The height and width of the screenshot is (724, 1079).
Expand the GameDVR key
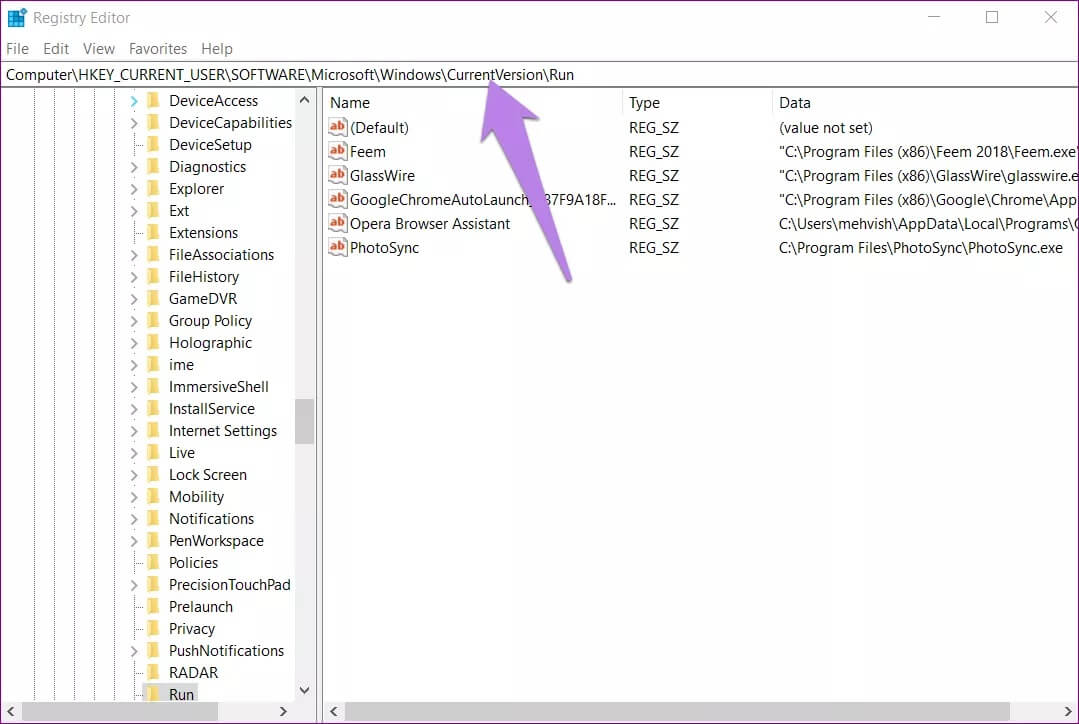[x=133, y=299]
